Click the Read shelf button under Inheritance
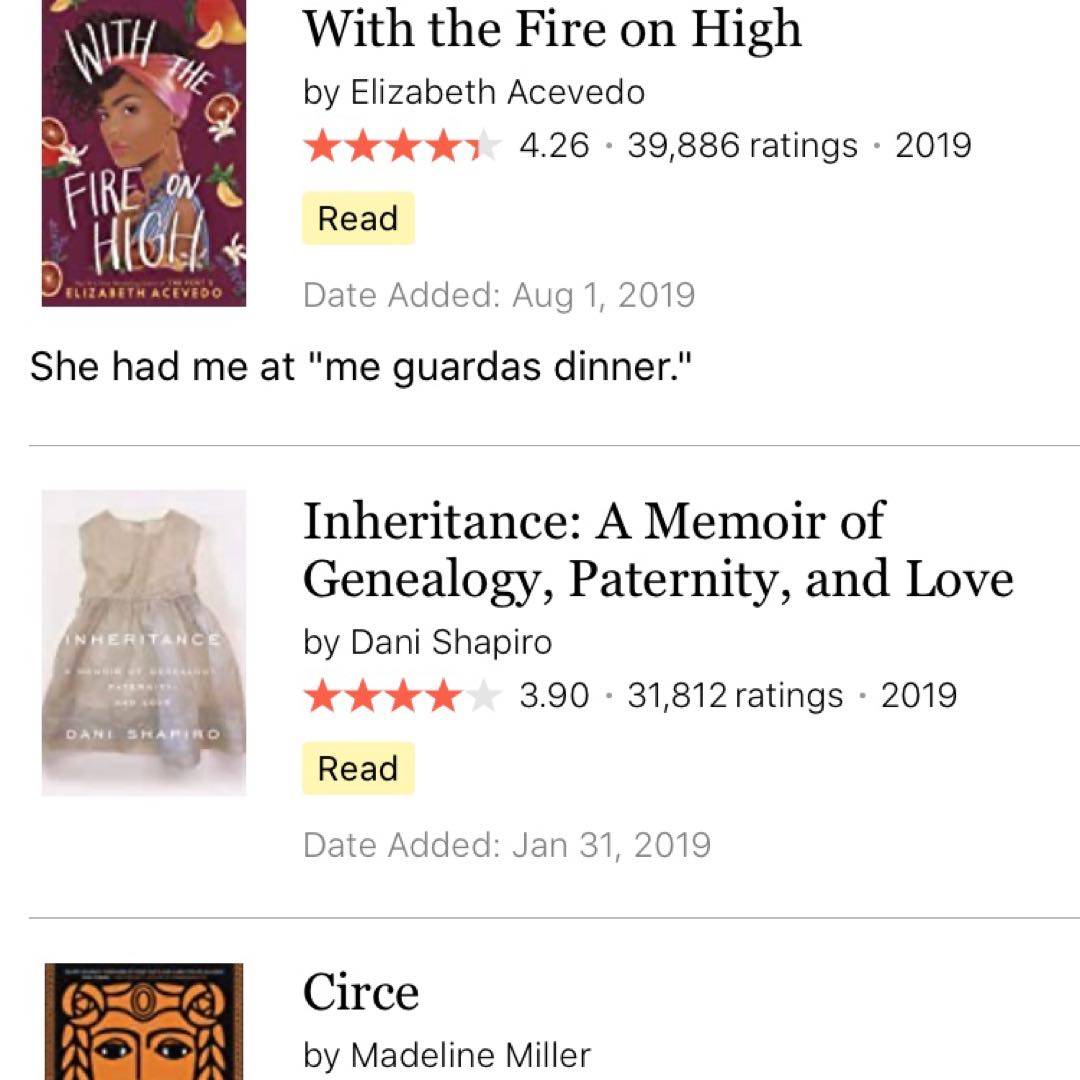 coord(358,768)
